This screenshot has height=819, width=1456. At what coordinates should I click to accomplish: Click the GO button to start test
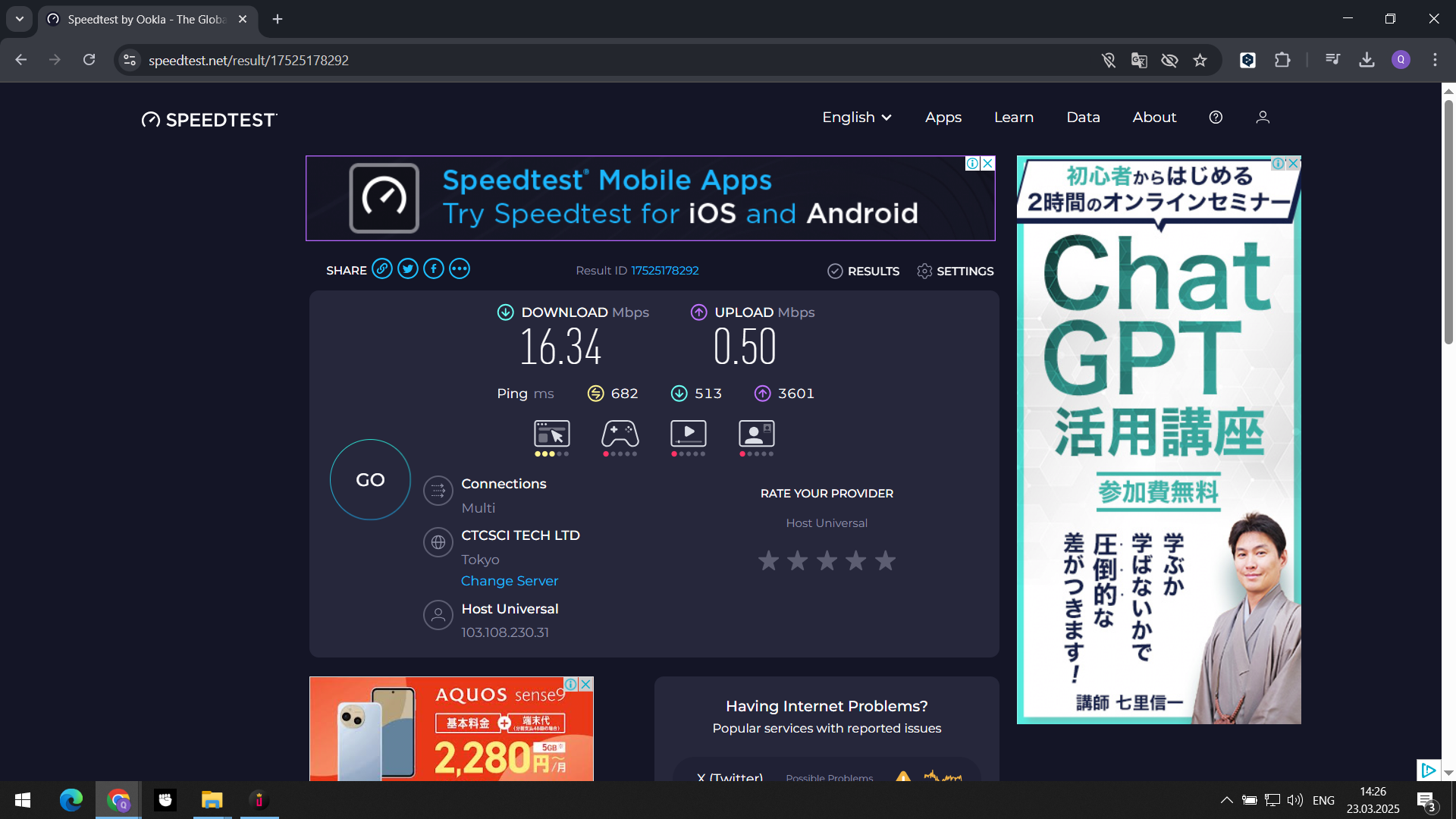(370, 479)
